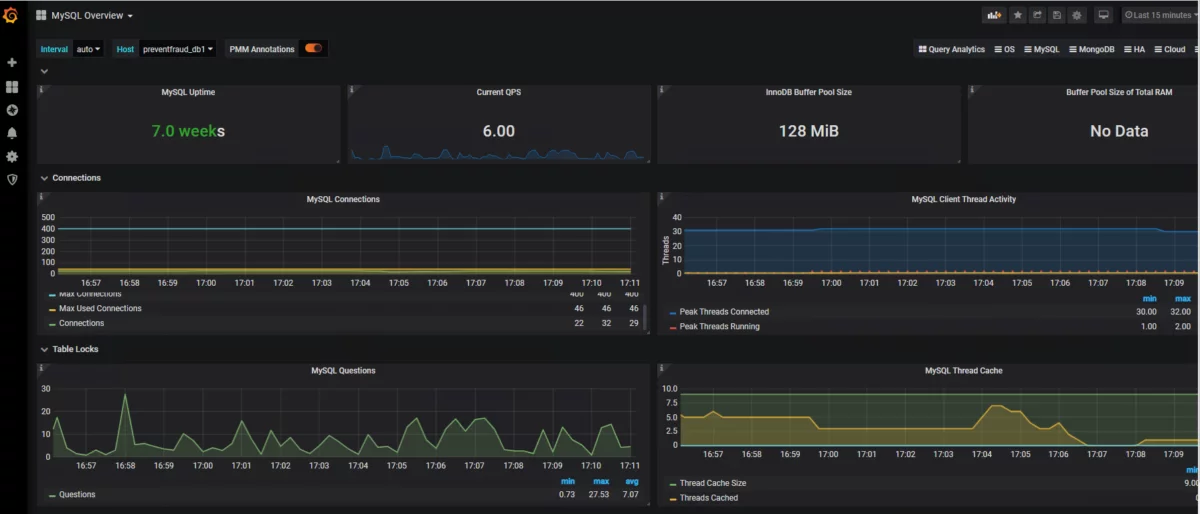This screenshot has height=514, width=1200.
Task: Open the Configuration gear icon in sidebar
Action: tap(12, 156)
